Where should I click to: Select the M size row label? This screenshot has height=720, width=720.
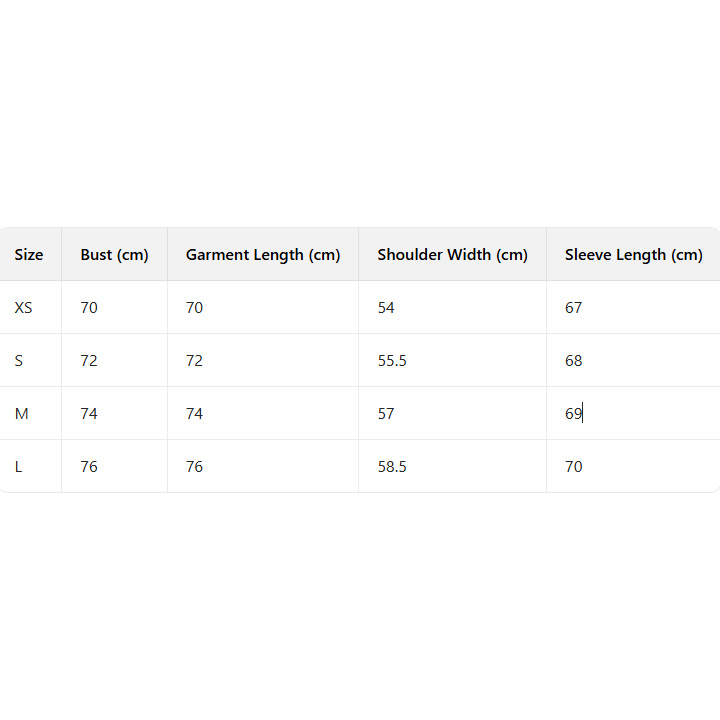(22, 414)
